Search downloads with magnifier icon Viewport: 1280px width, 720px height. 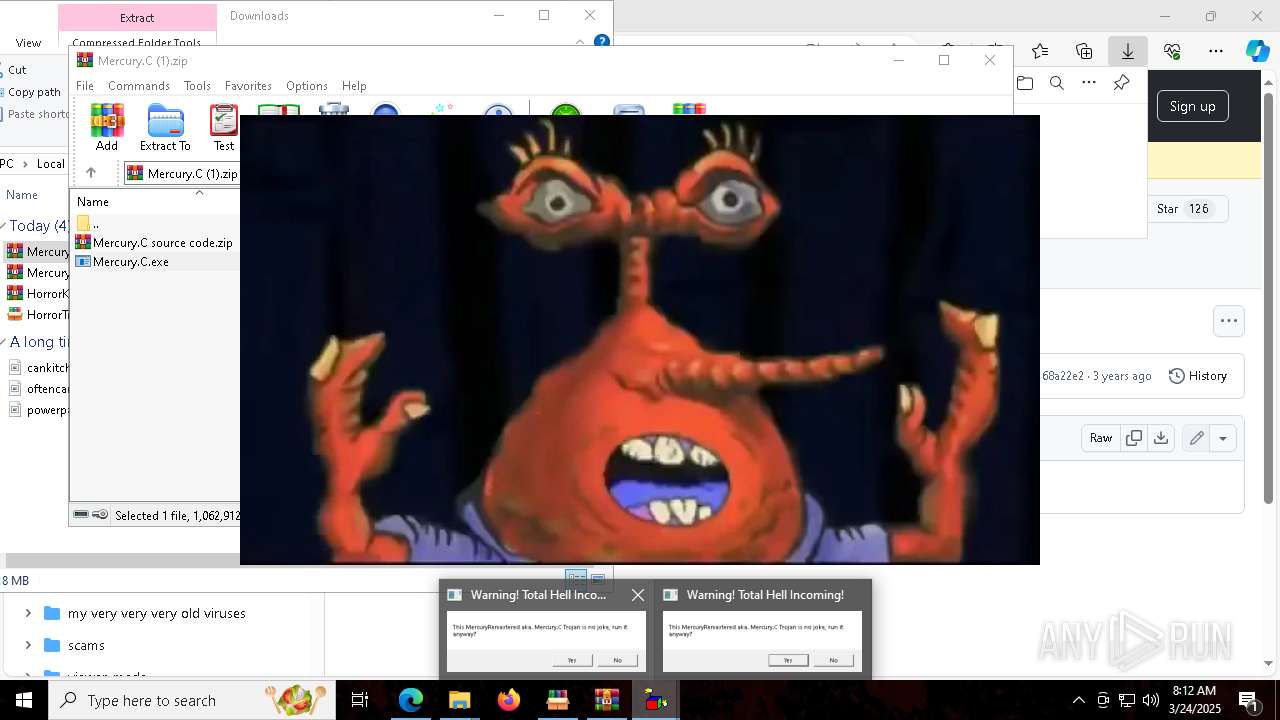tap(1057, 83)
